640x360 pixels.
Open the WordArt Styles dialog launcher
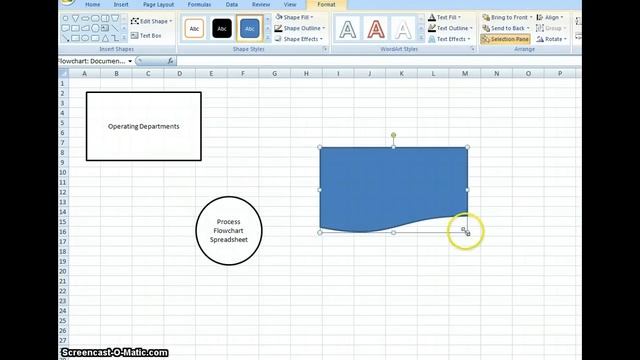click(472, 49)
